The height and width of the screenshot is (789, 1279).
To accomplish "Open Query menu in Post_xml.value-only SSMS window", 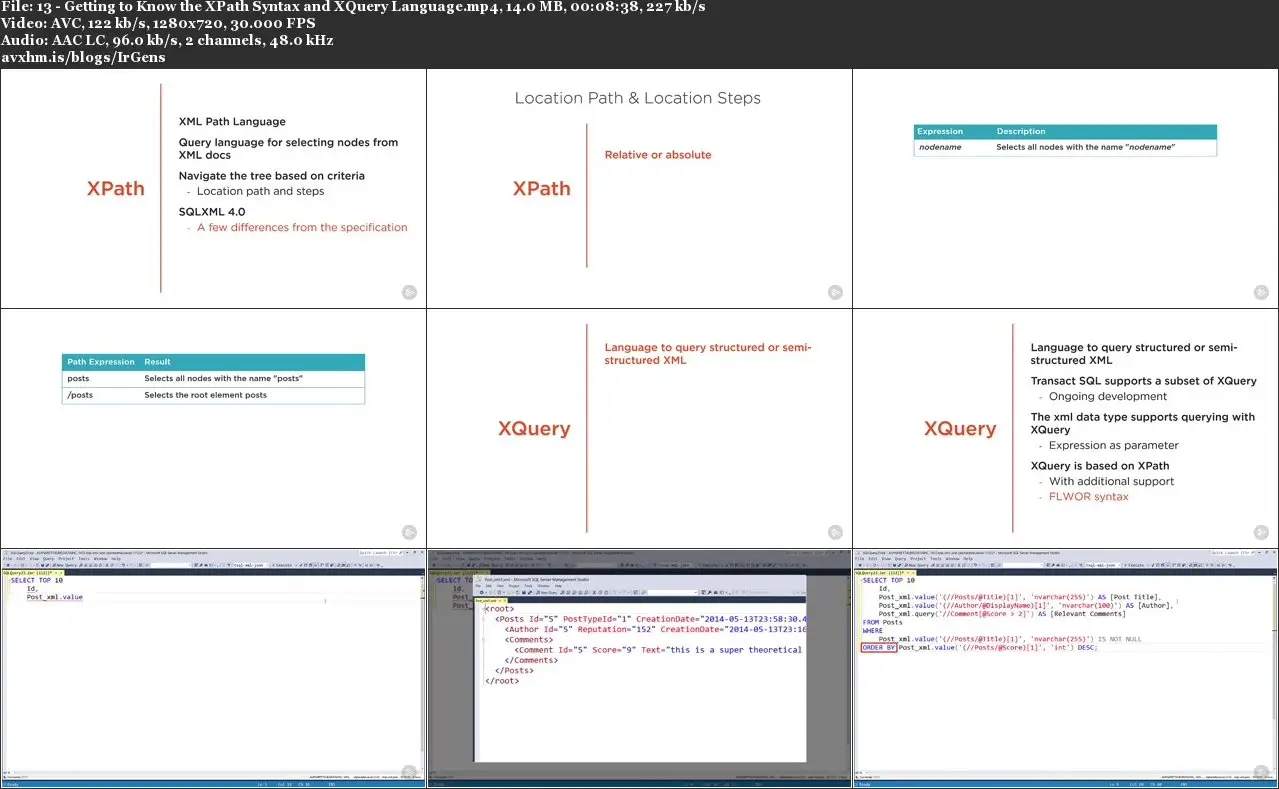I will click(48, 559).
